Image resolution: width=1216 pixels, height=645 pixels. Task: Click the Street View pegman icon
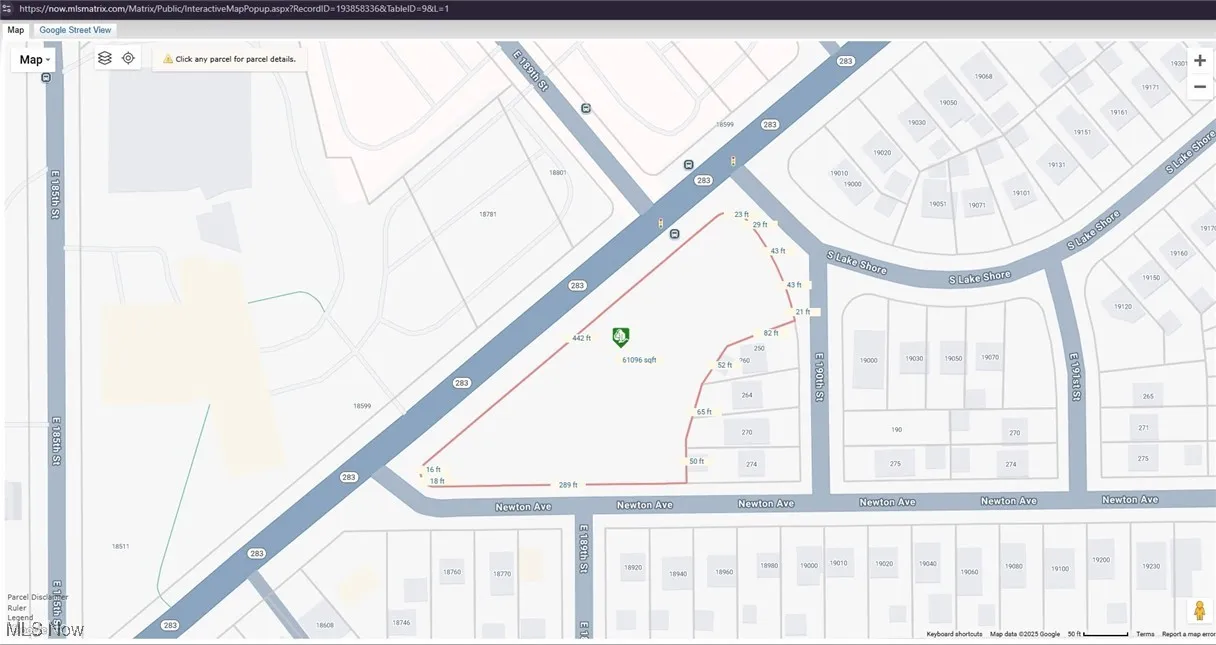[x=1199, y=610]
